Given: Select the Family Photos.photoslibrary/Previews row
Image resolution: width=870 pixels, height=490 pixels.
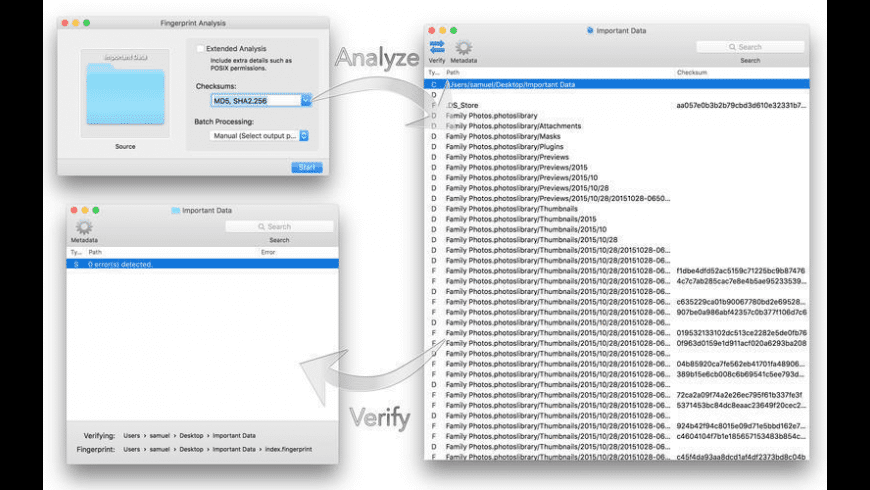Looking at the screenshot, I should pos(616,157).
